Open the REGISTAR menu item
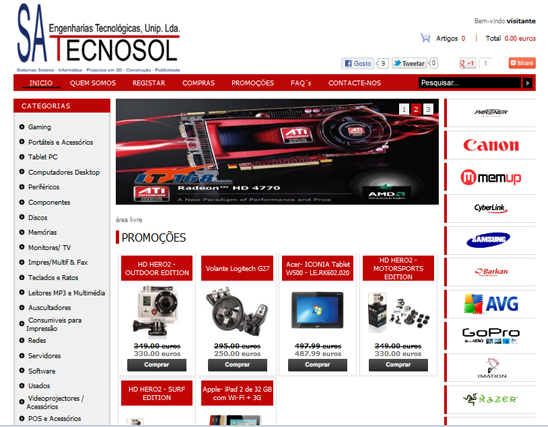This screenshot has width=548, height=427. point(149,83)
